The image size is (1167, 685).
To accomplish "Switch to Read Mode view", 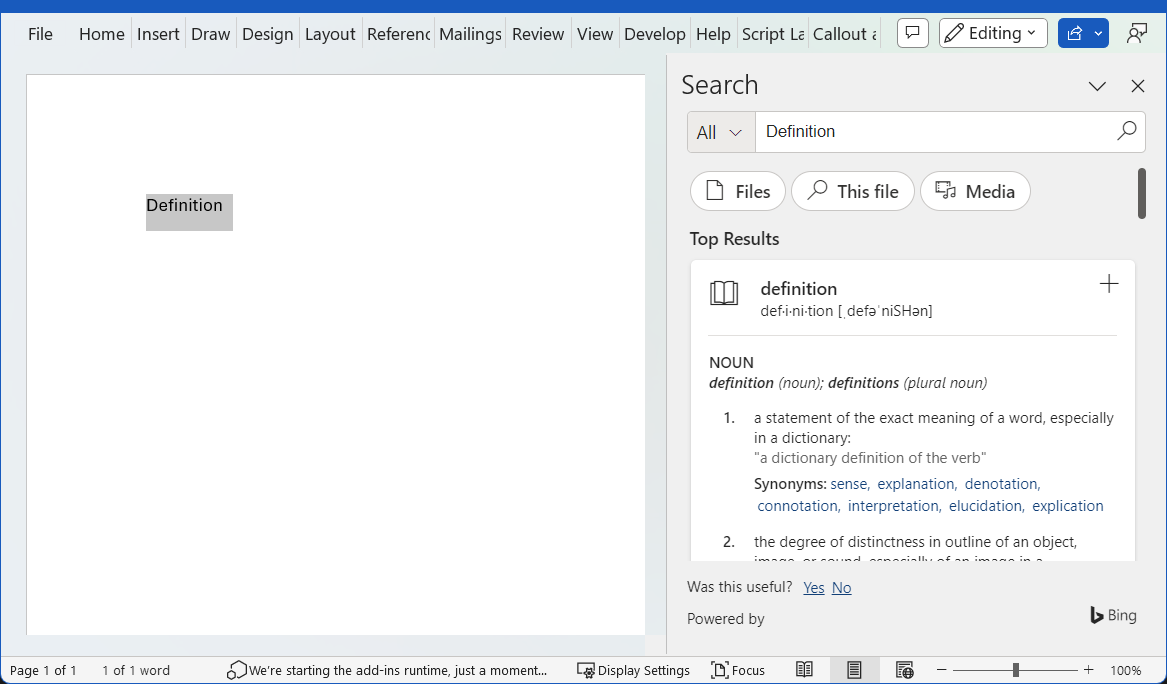I will (x=804, y=670).
